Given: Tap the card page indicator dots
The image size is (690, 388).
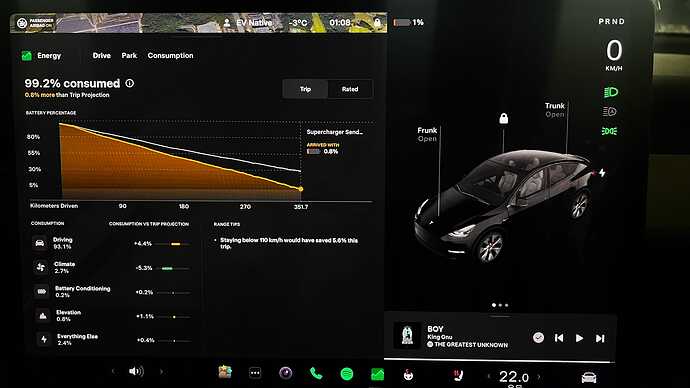Looking at the screenshot, I should coord(500,305).
